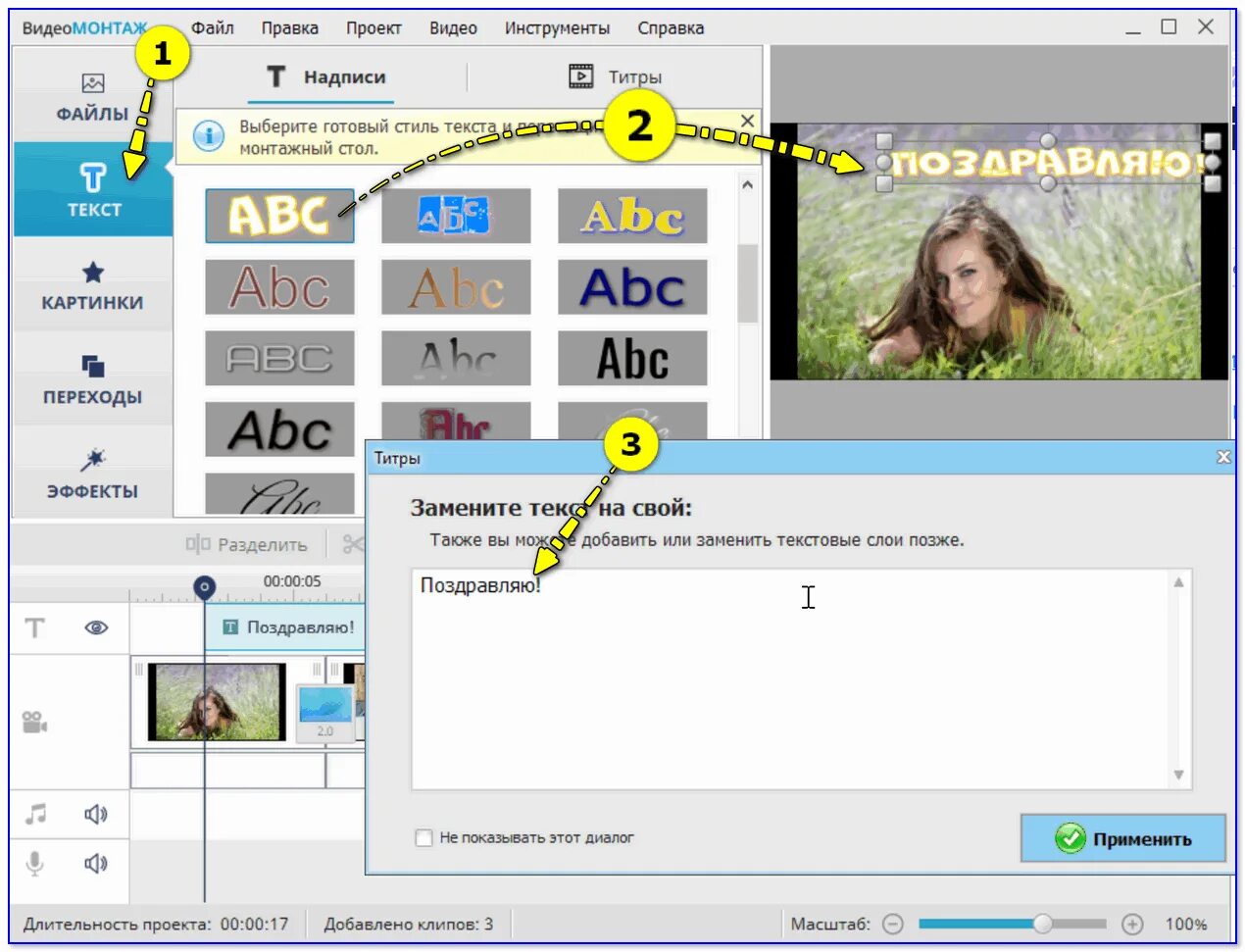Click the microphone track icon
This screenshot has width=1245, height=952.
[34, 863]
